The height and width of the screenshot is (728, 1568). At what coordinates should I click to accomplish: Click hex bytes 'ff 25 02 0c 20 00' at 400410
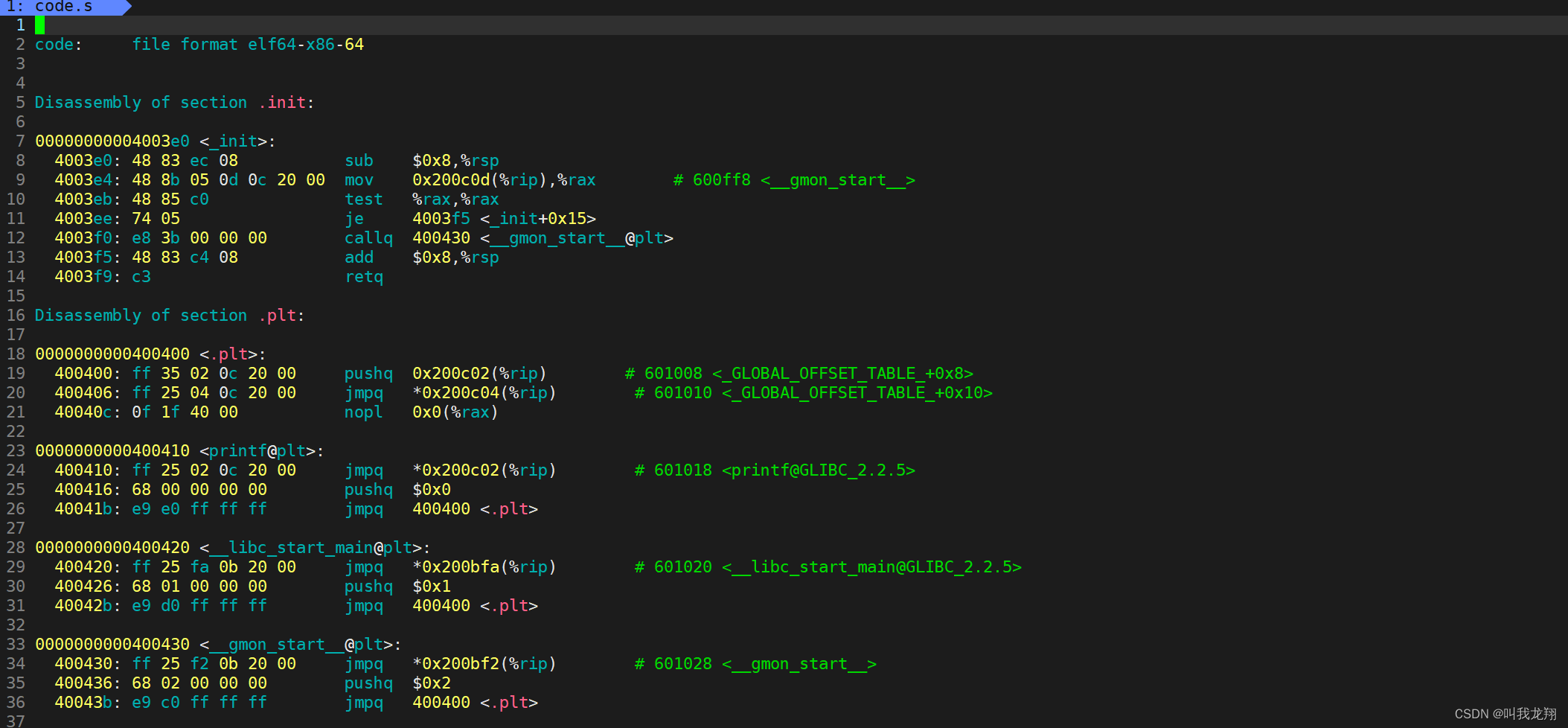coord(214,470)
